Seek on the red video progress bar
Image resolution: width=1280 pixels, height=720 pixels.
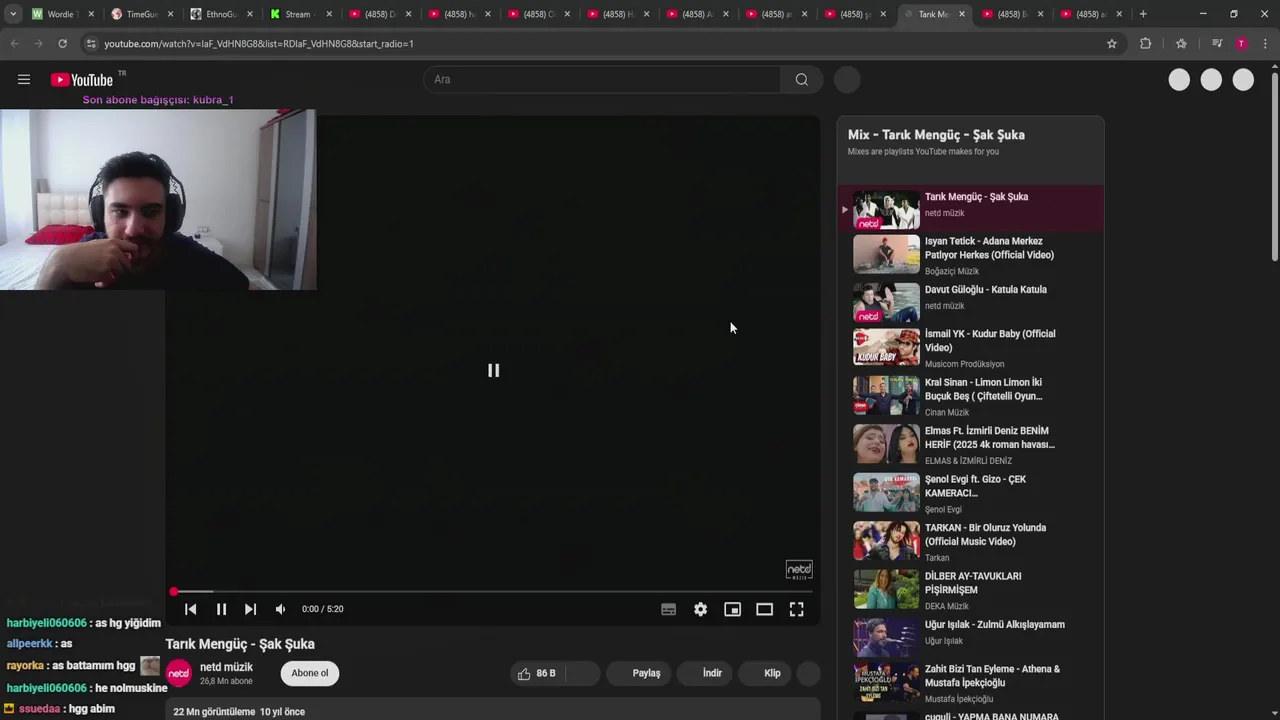493,592
